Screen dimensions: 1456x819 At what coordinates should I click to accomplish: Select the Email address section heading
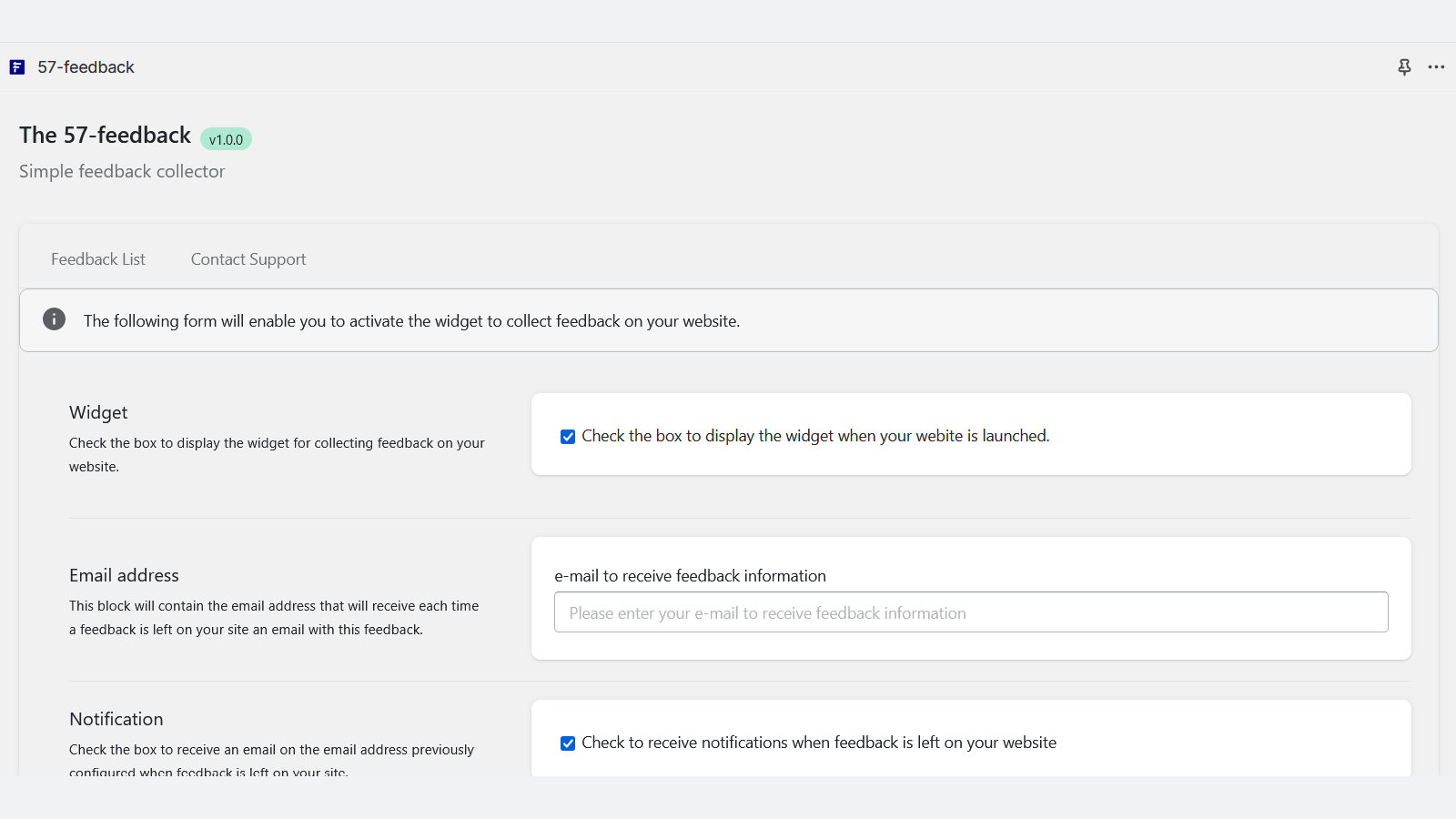click(x=124, y=575)
